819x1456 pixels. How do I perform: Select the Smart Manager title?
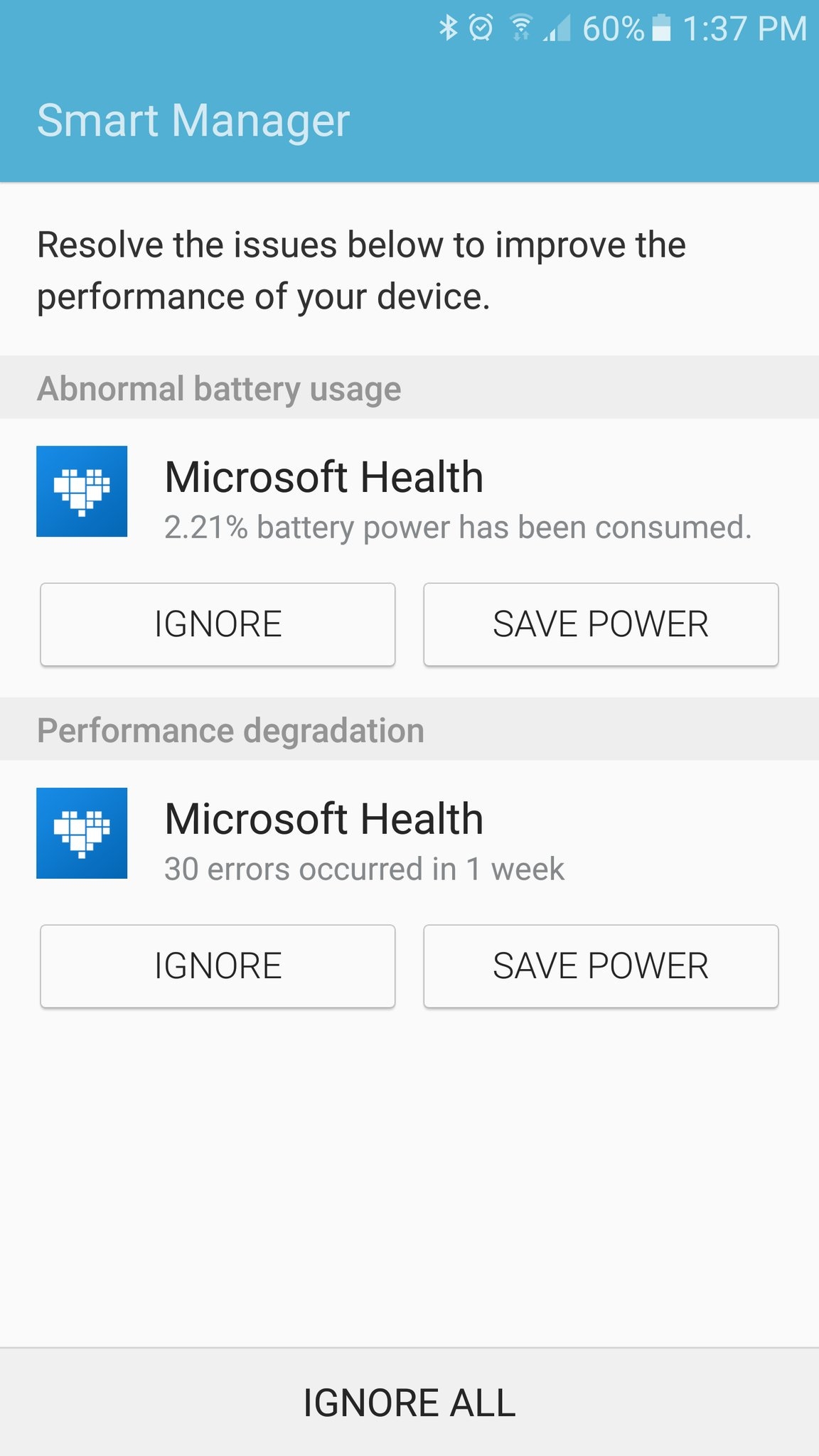193,120
